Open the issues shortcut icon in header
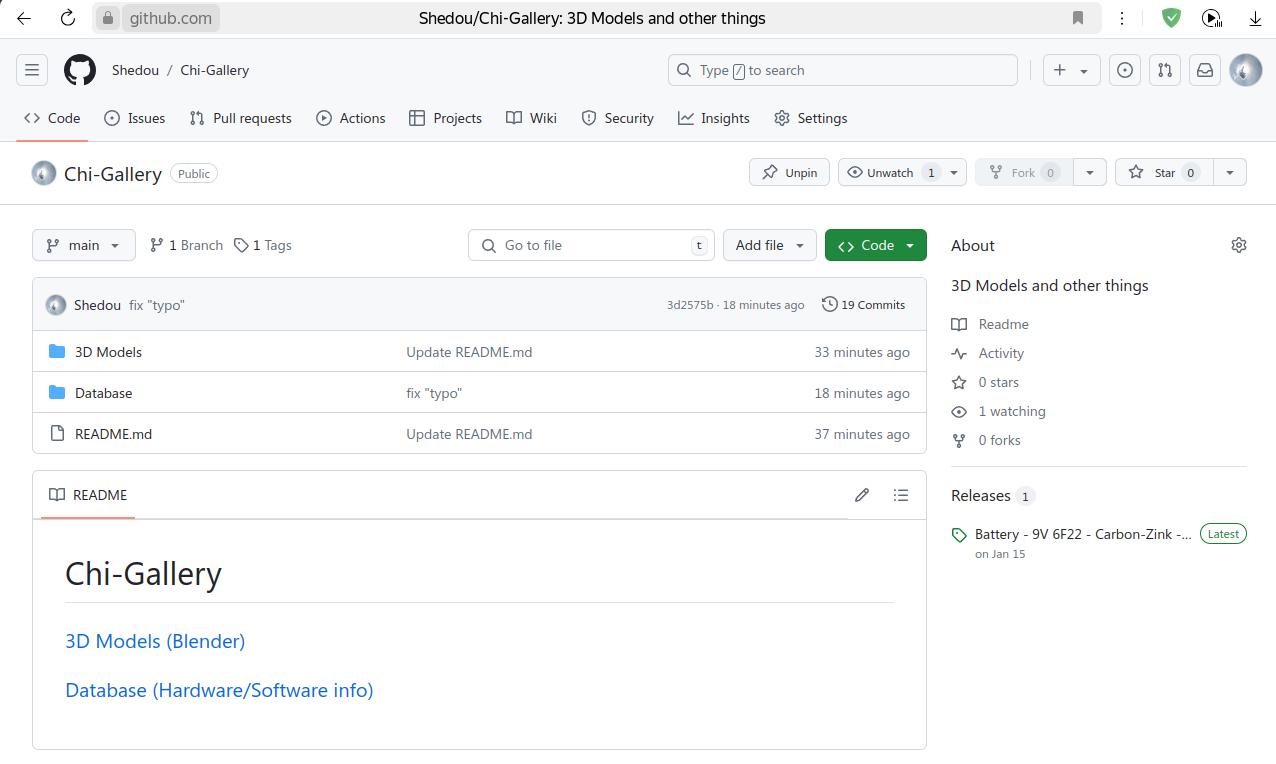Image resolution: width=1276 pixels, height=764 pixels. pyautogui.click(x=1125, y=70)
